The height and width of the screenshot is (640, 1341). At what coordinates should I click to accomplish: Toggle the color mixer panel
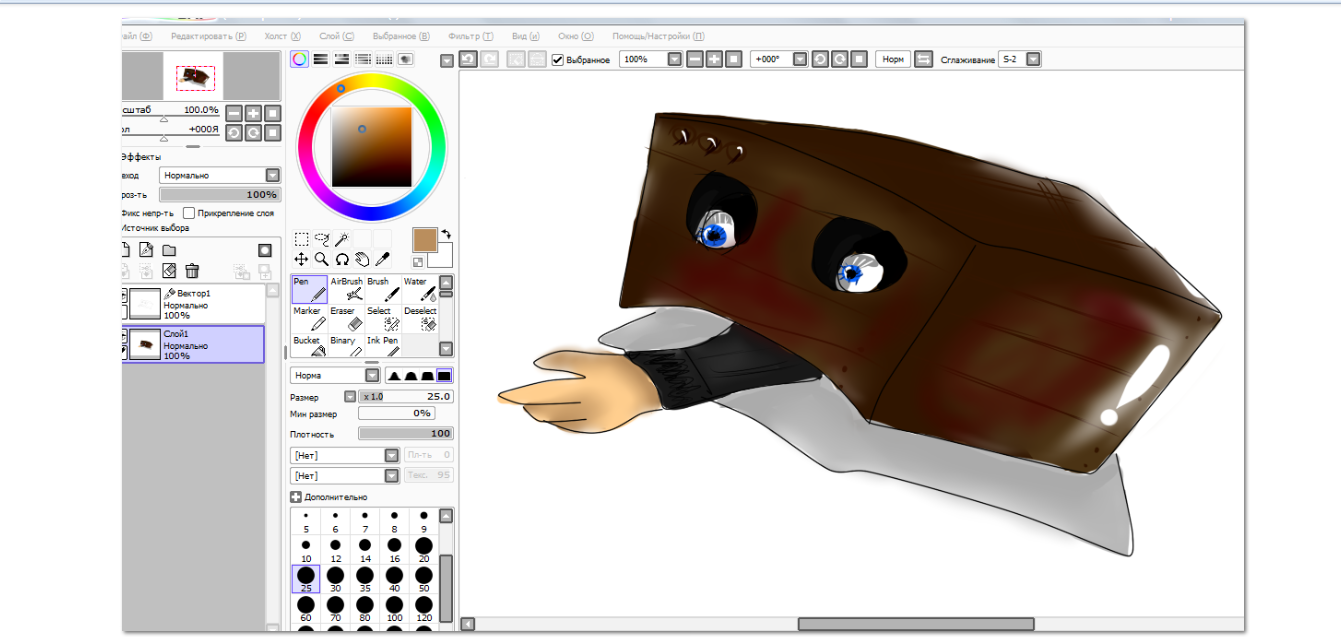click(363, 59)
